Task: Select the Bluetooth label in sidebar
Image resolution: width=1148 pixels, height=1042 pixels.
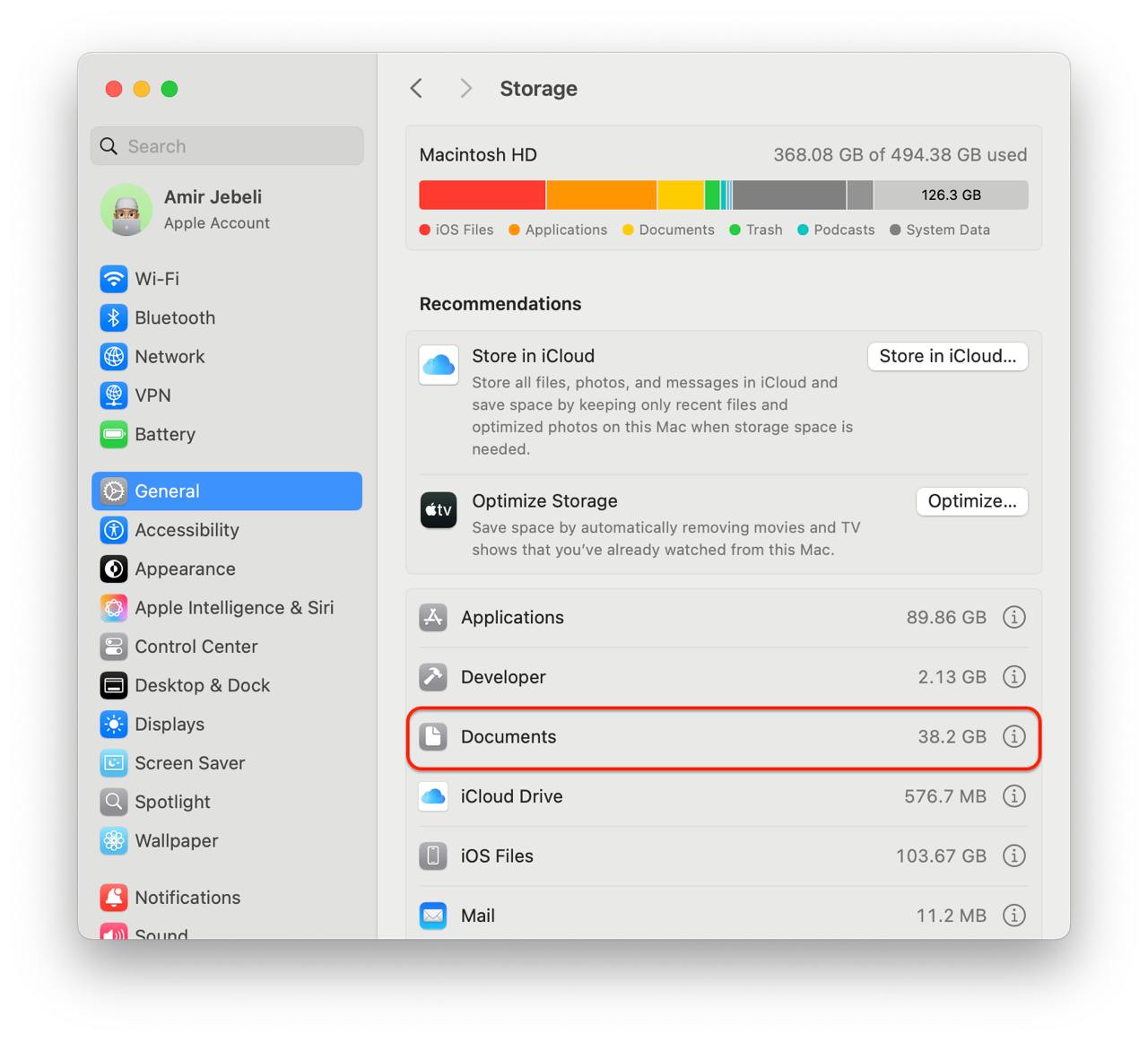Action: coord(175,317)
